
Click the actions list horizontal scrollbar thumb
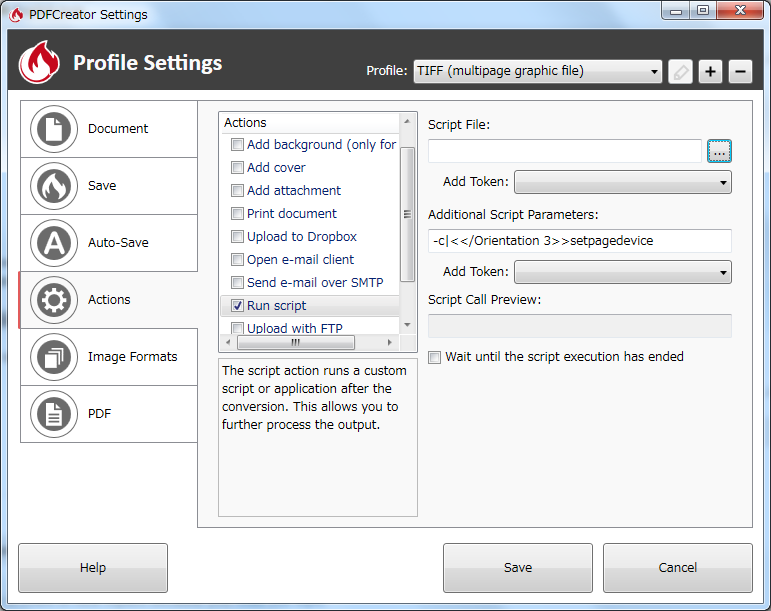[x=296, y=343]
